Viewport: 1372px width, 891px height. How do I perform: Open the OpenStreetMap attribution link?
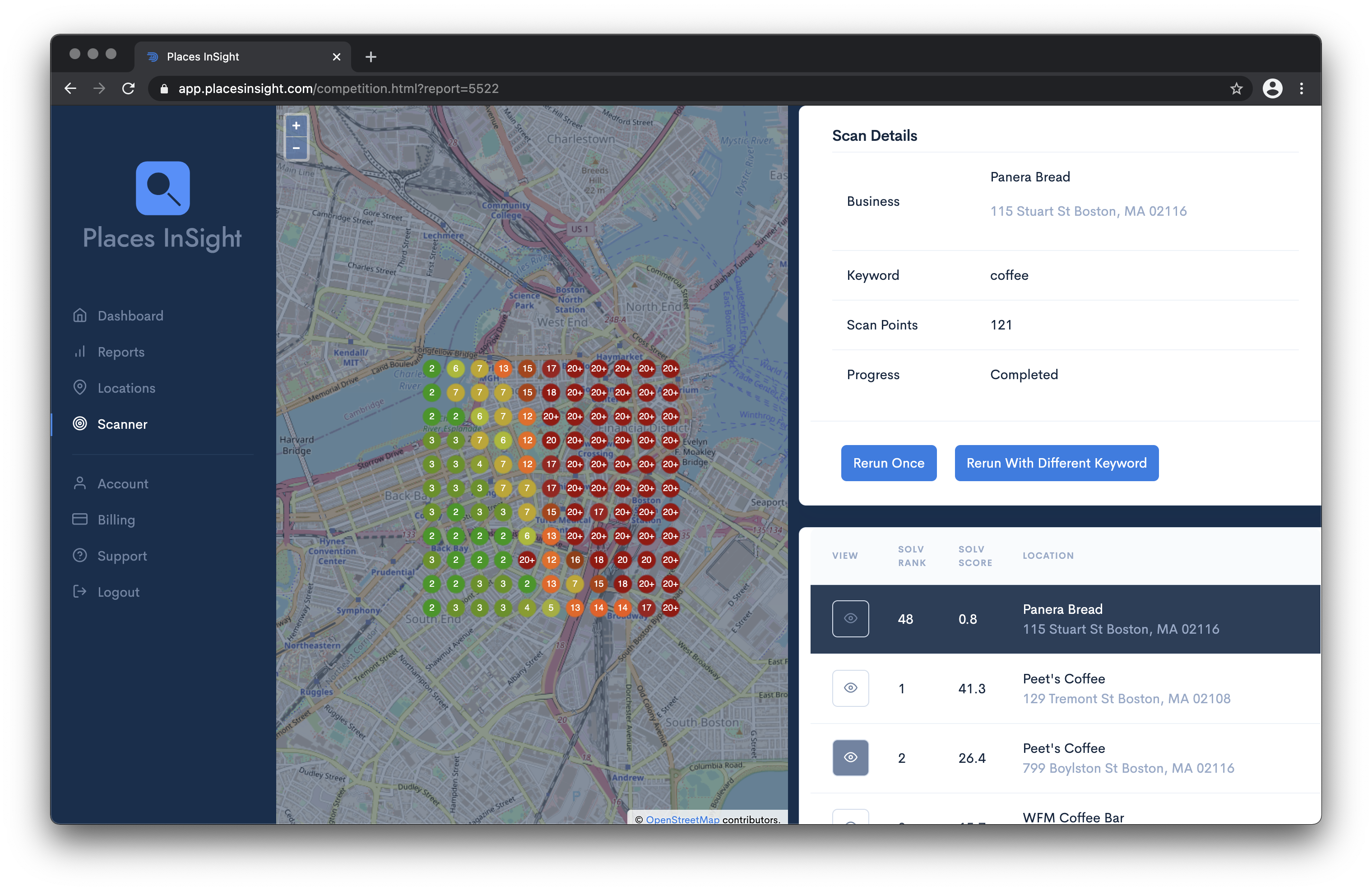pos(682,819)
